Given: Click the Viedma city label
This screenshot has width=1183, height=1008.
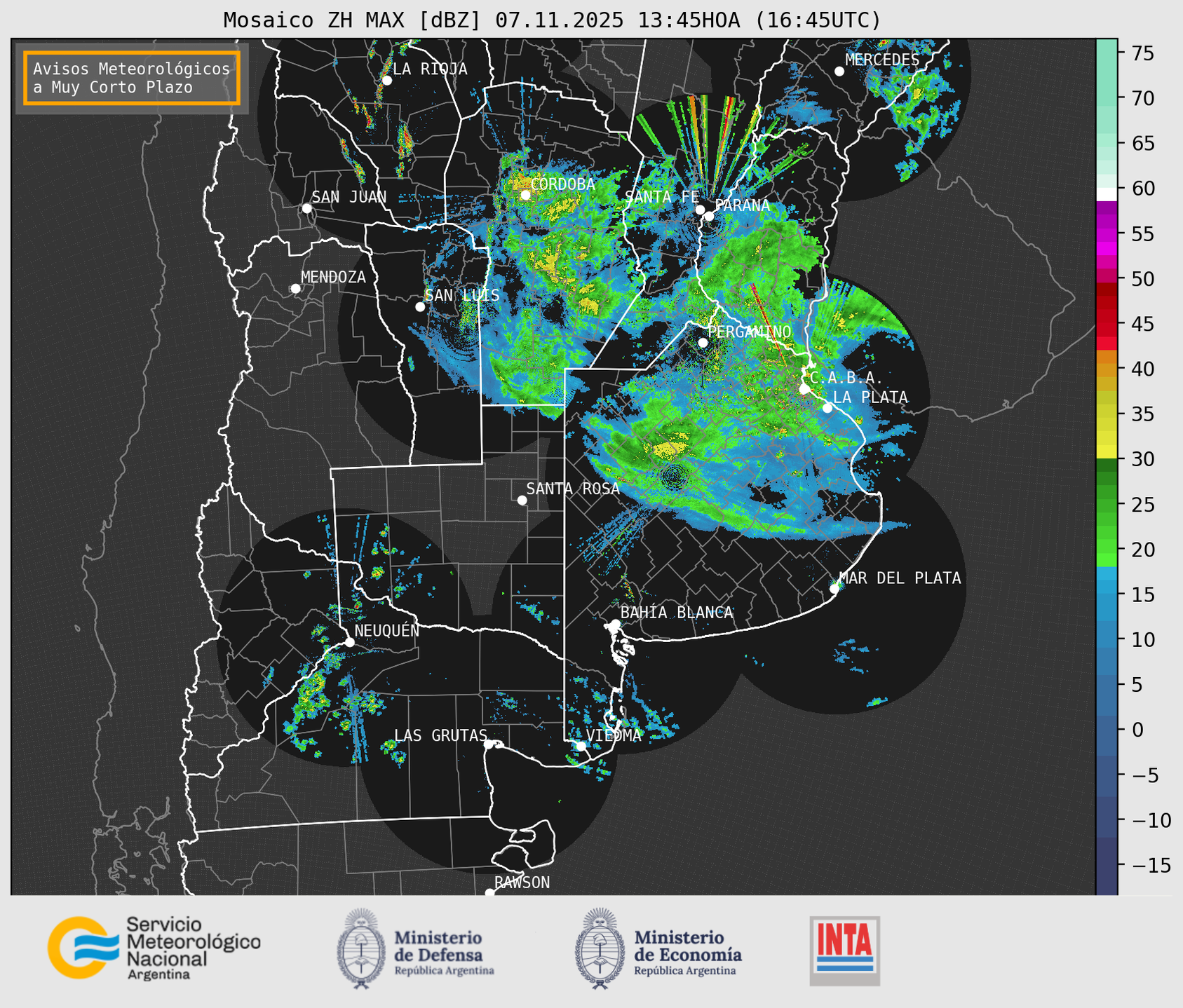Looking at the screenshot, I should tap(614, 735).
